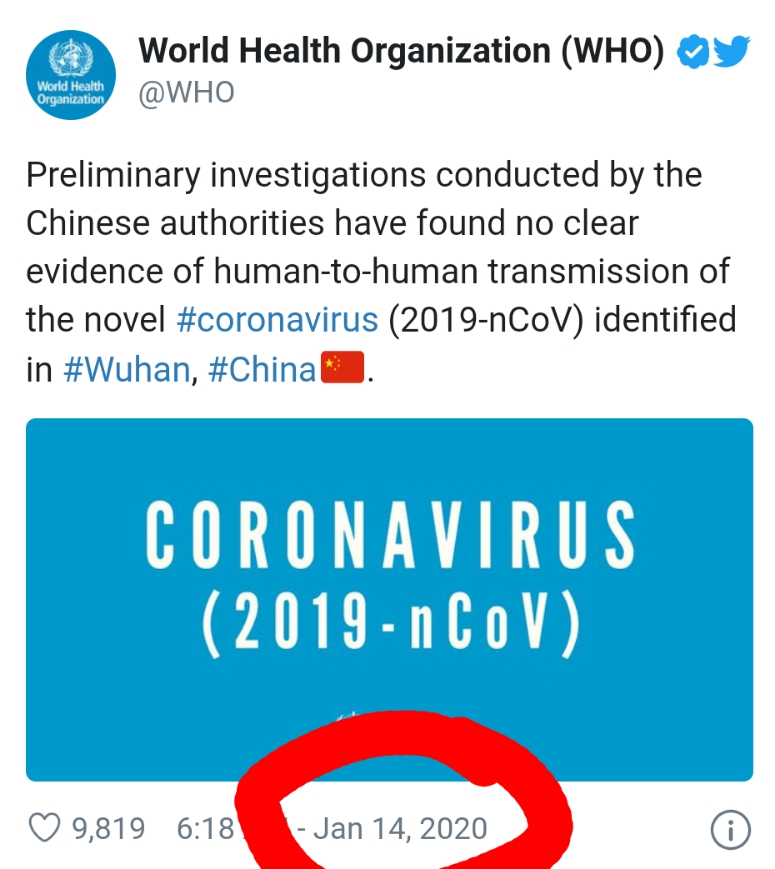Screen dimensions: 775x869
Task: Open the #China hashtag
Action: pyautogui.click(x=262, y=369)
